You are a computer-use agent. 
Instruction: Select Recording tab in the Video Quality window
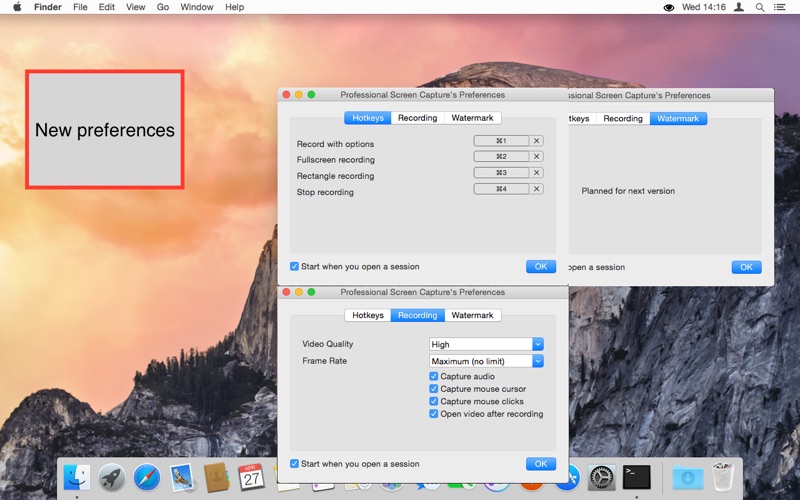(x=417, y=315)
